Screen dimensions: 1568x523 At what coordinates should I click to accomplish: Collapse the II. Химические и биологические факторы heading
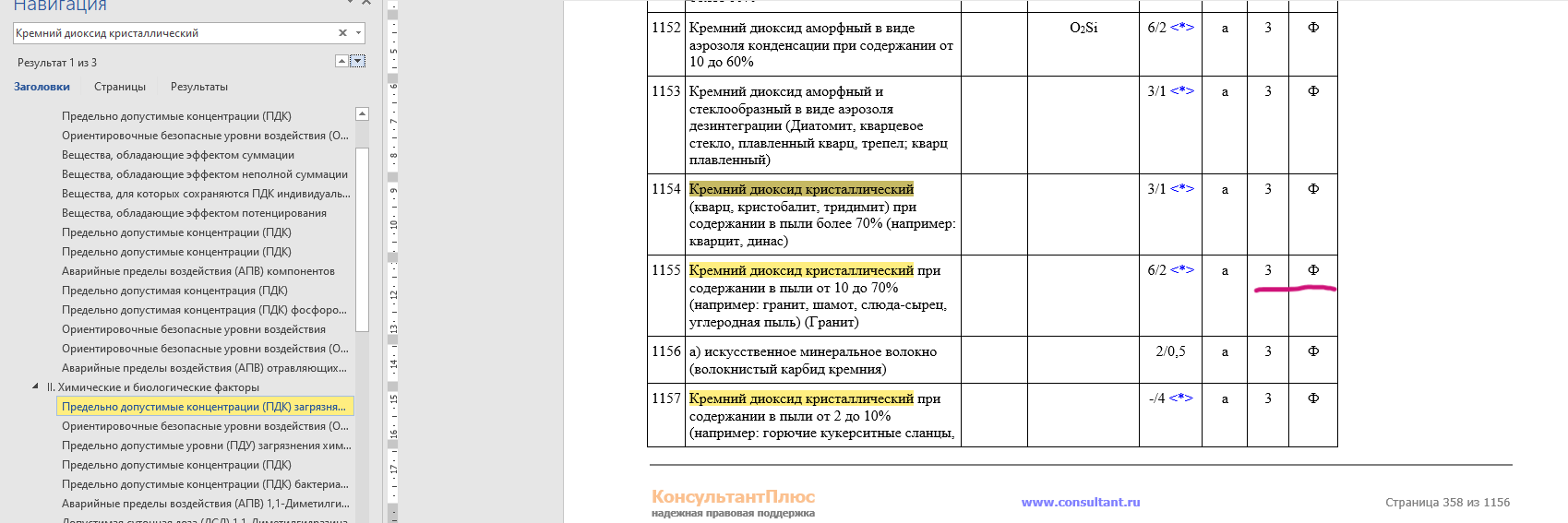click(36, 386)
